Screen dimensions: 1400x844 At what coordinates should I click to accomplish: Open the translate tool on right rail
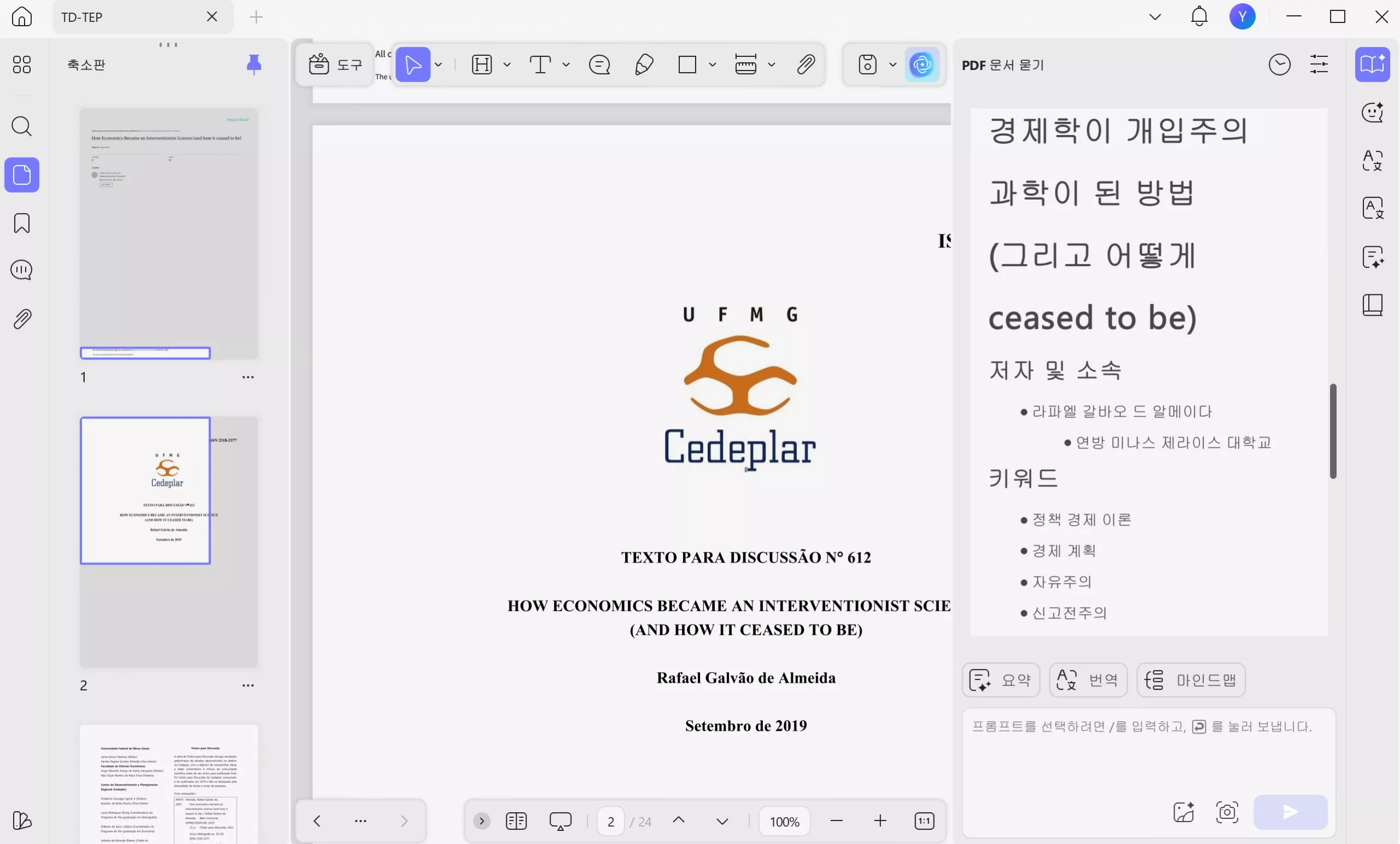pos(1372,160)
